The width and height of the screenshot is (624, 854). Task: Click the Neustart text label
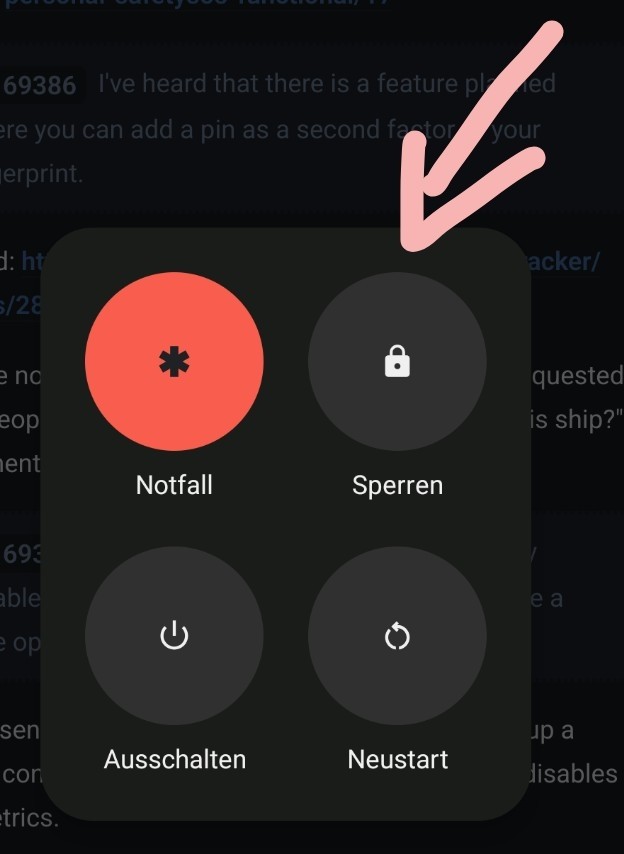[x=397, y=759]
